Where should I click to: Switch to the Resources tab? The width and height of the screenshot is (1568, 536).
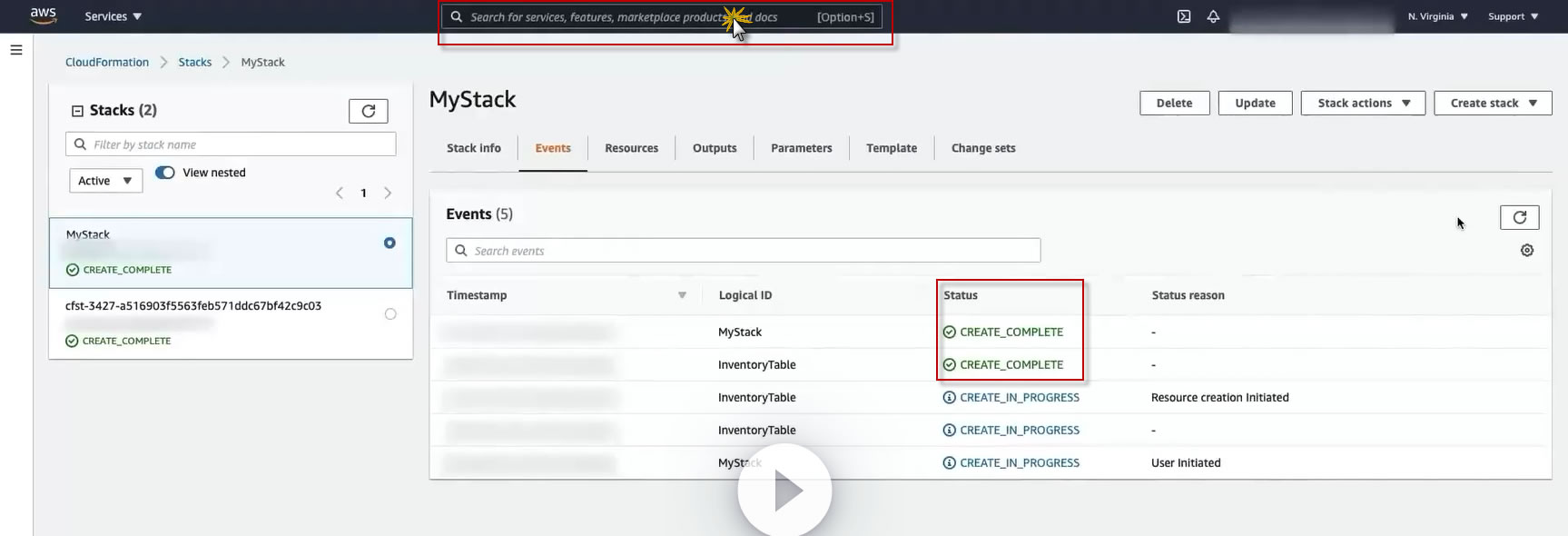[631, 148]
